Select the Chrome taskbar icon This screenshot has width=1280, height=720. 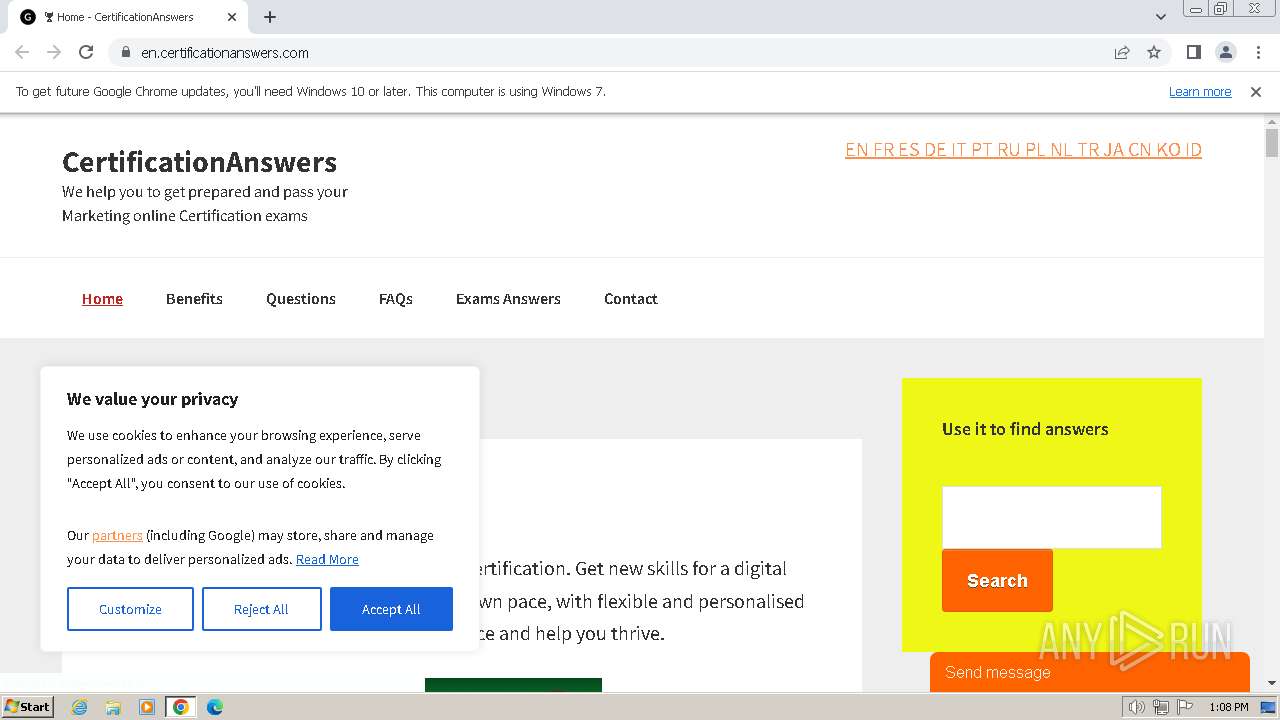coord(180,707)
